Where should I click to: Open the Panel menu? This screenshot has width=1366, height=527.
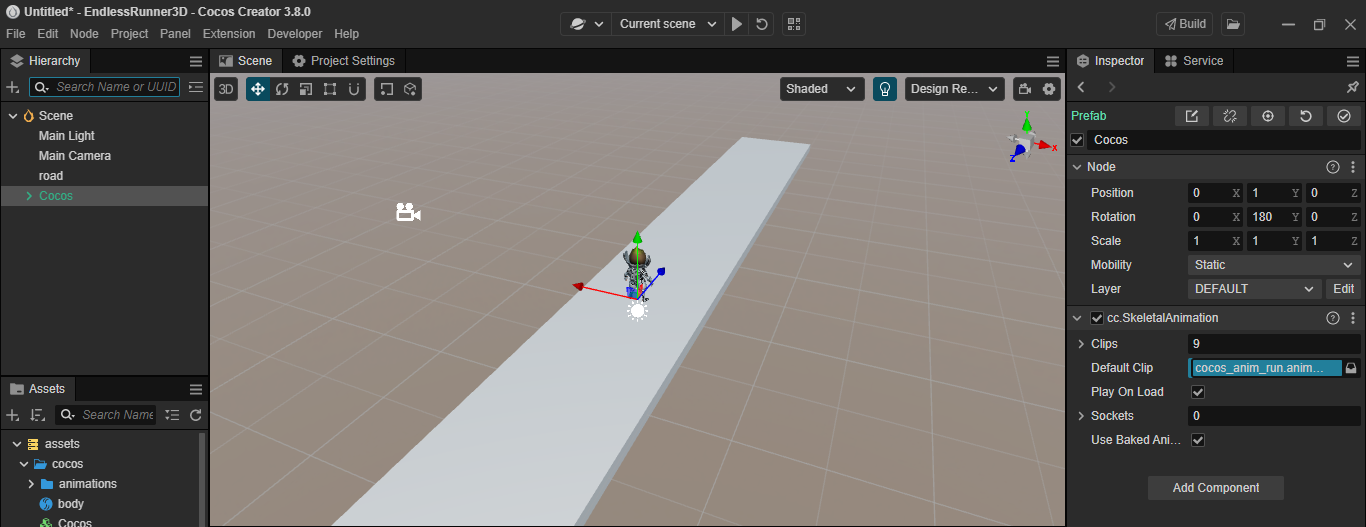pos(175,34)
